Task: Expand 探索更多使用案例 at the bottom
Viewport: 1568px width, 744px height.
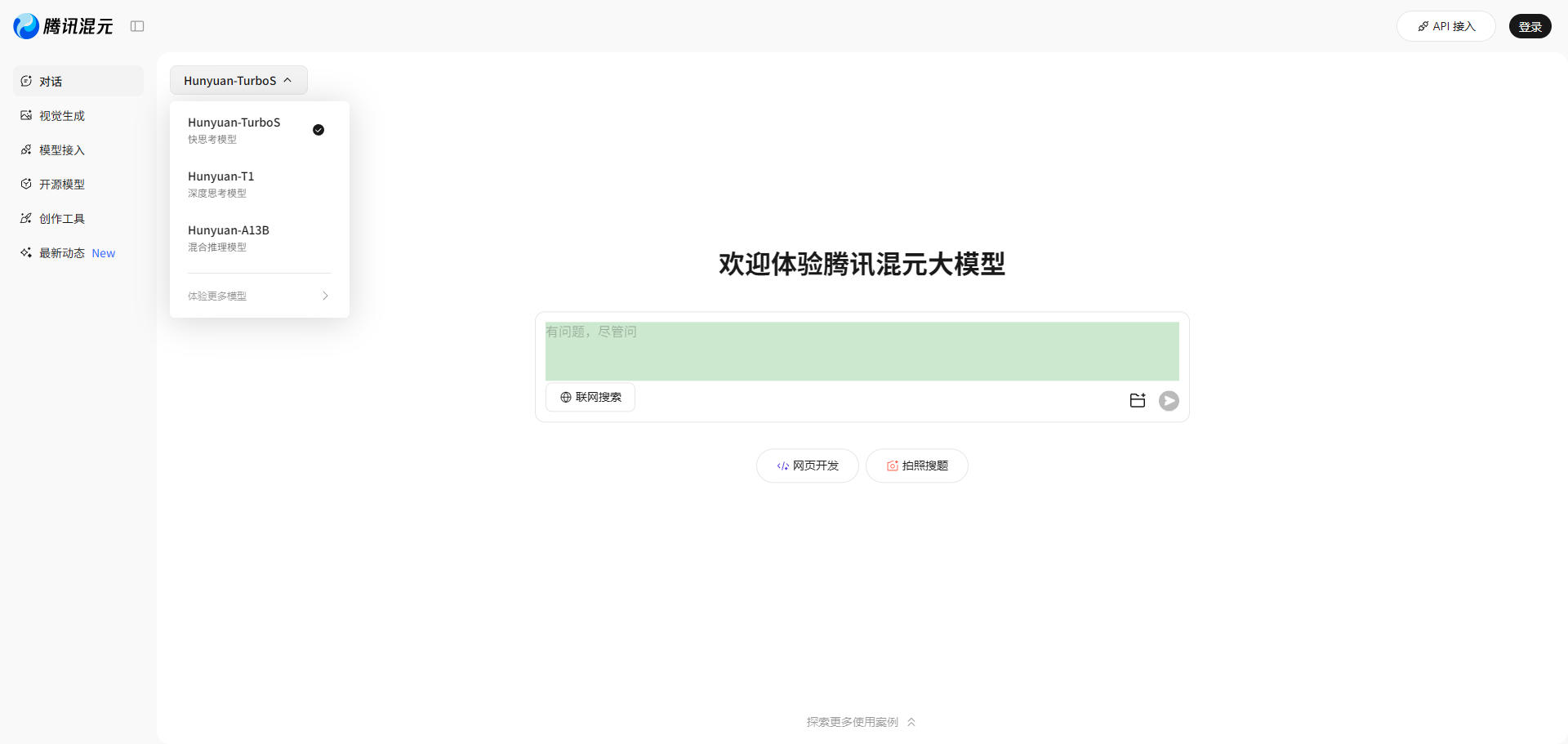Action: [x=861, y=722]
